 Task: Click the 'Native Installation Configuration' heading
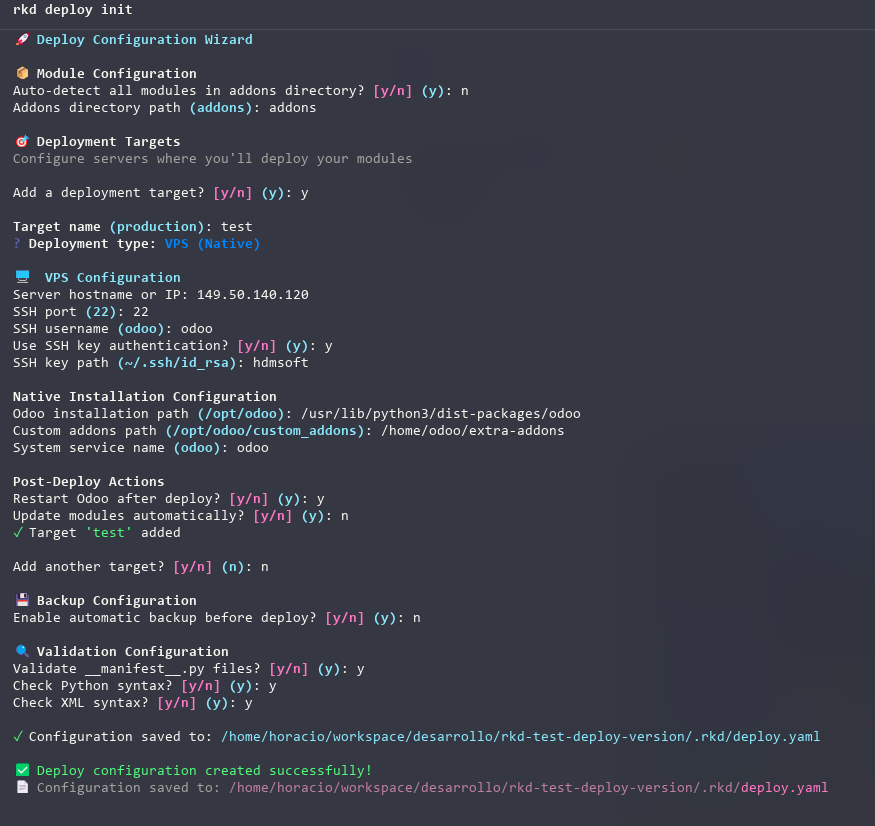click(x=145, y=396)
